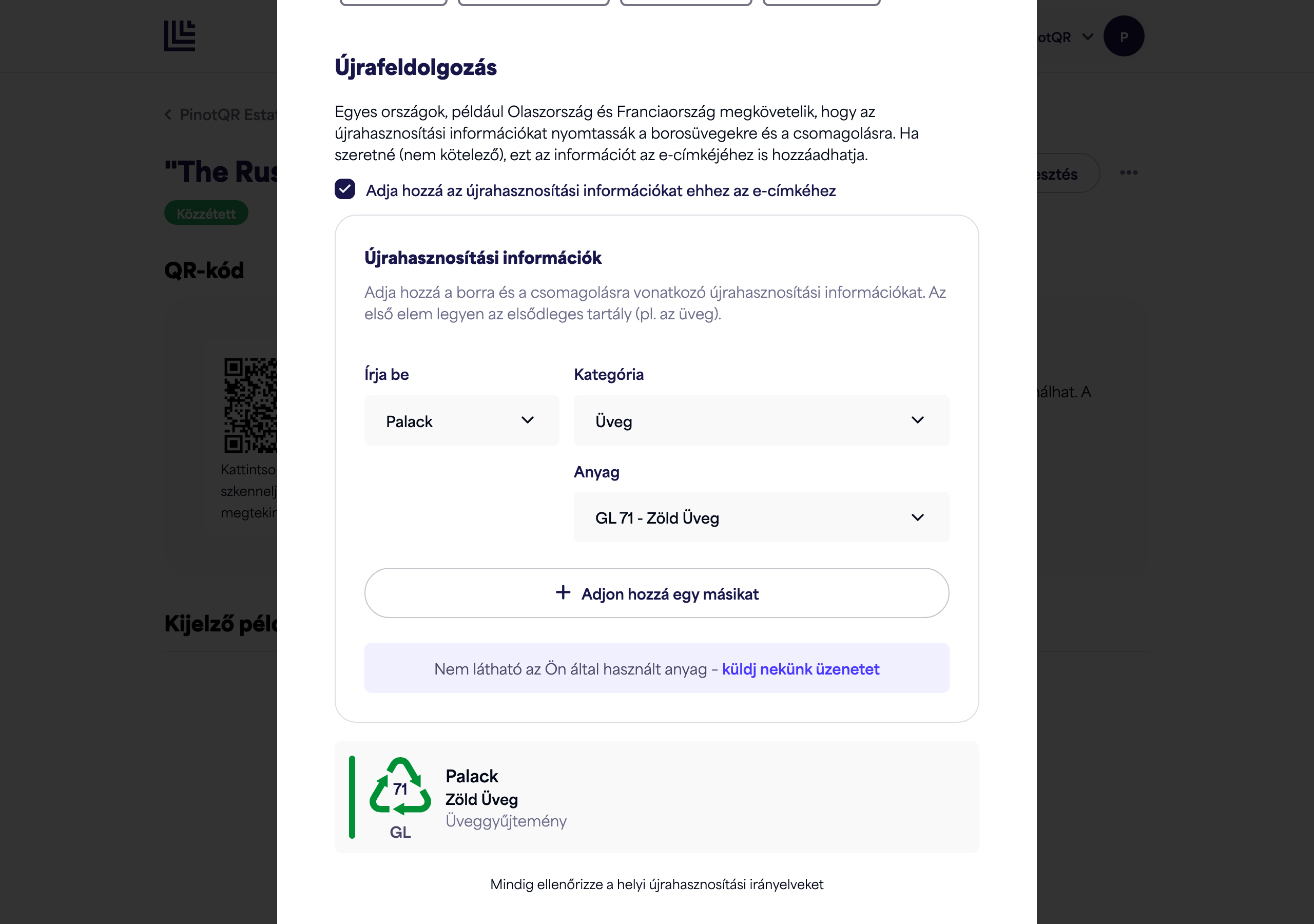Screen dimensions: 1314x924
Task: Click the app logo in header
Action: tap(180, 35)
